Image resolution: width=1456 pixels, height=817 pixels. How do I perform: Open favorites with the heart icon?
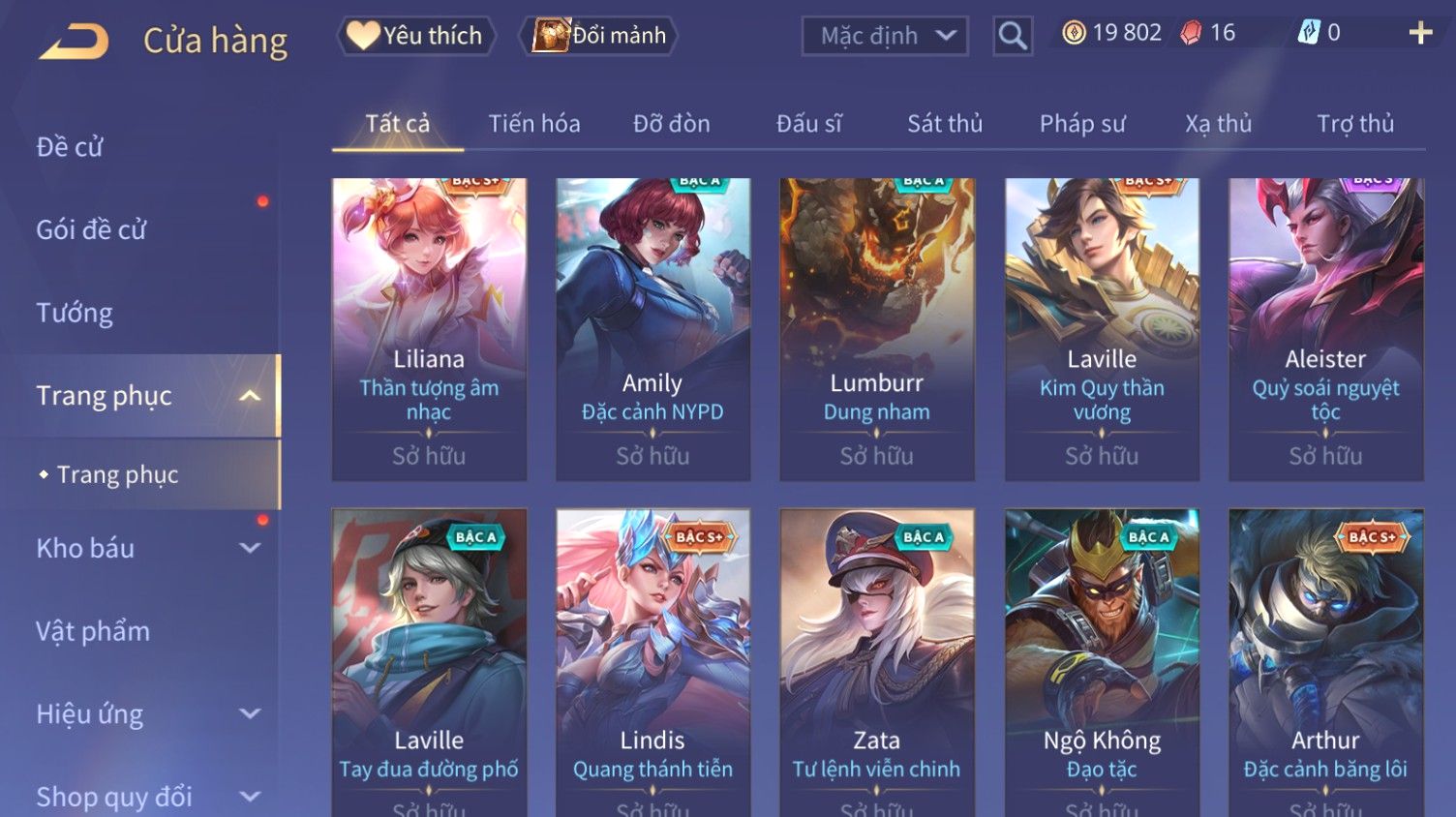pos(363,36)
